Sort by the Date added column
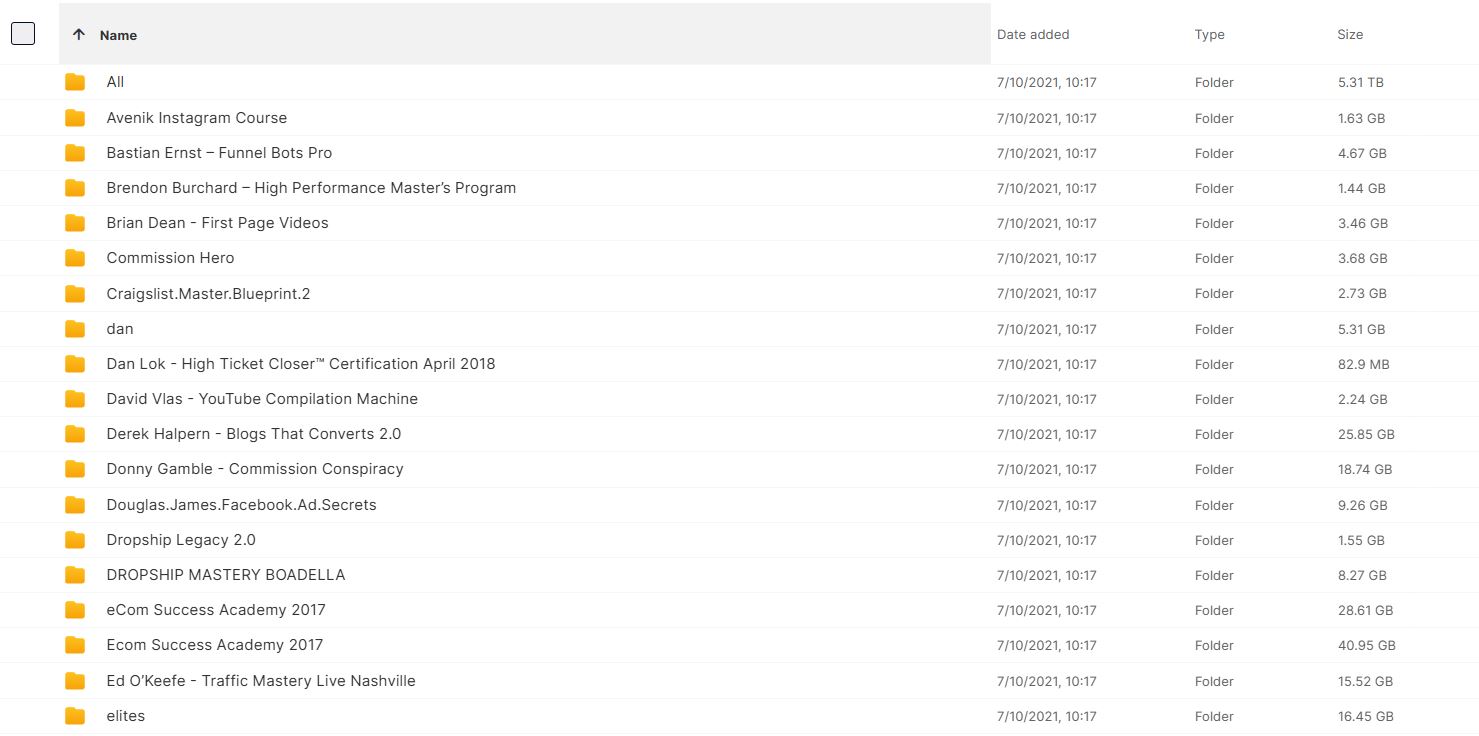The height and width of the screenshot is (736, 1479). (1033, 35)
